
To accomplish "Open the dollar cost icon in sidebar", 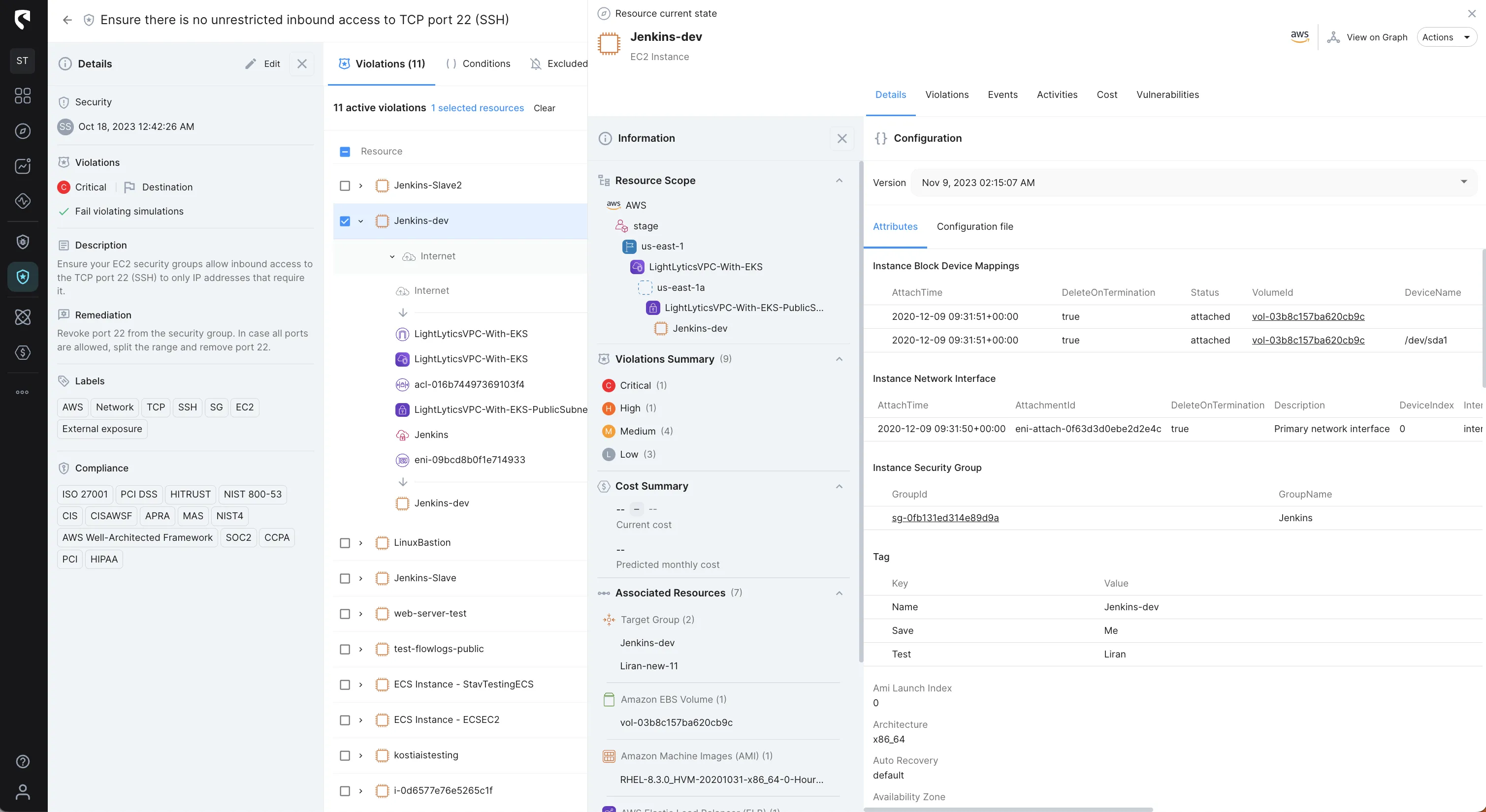I will [x=23, y=352].
